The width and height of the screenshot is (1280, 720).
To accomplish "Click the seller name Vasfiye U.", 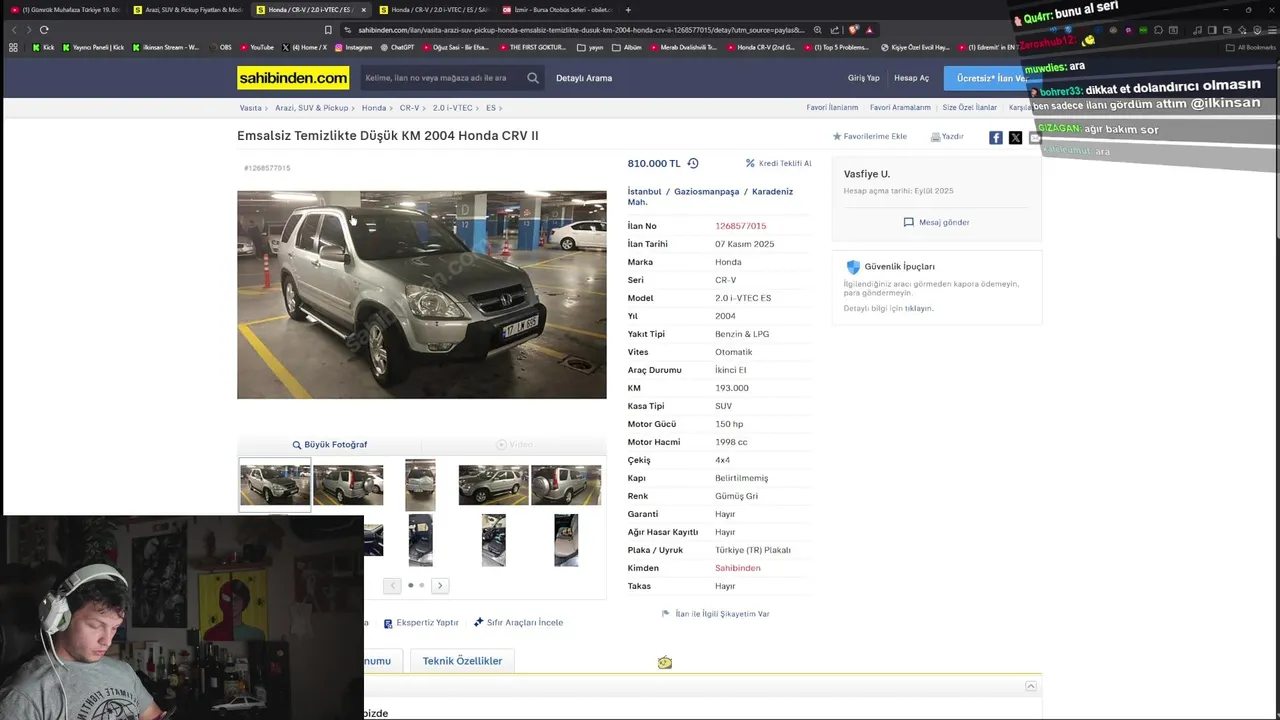I will (x=867, y=174).
